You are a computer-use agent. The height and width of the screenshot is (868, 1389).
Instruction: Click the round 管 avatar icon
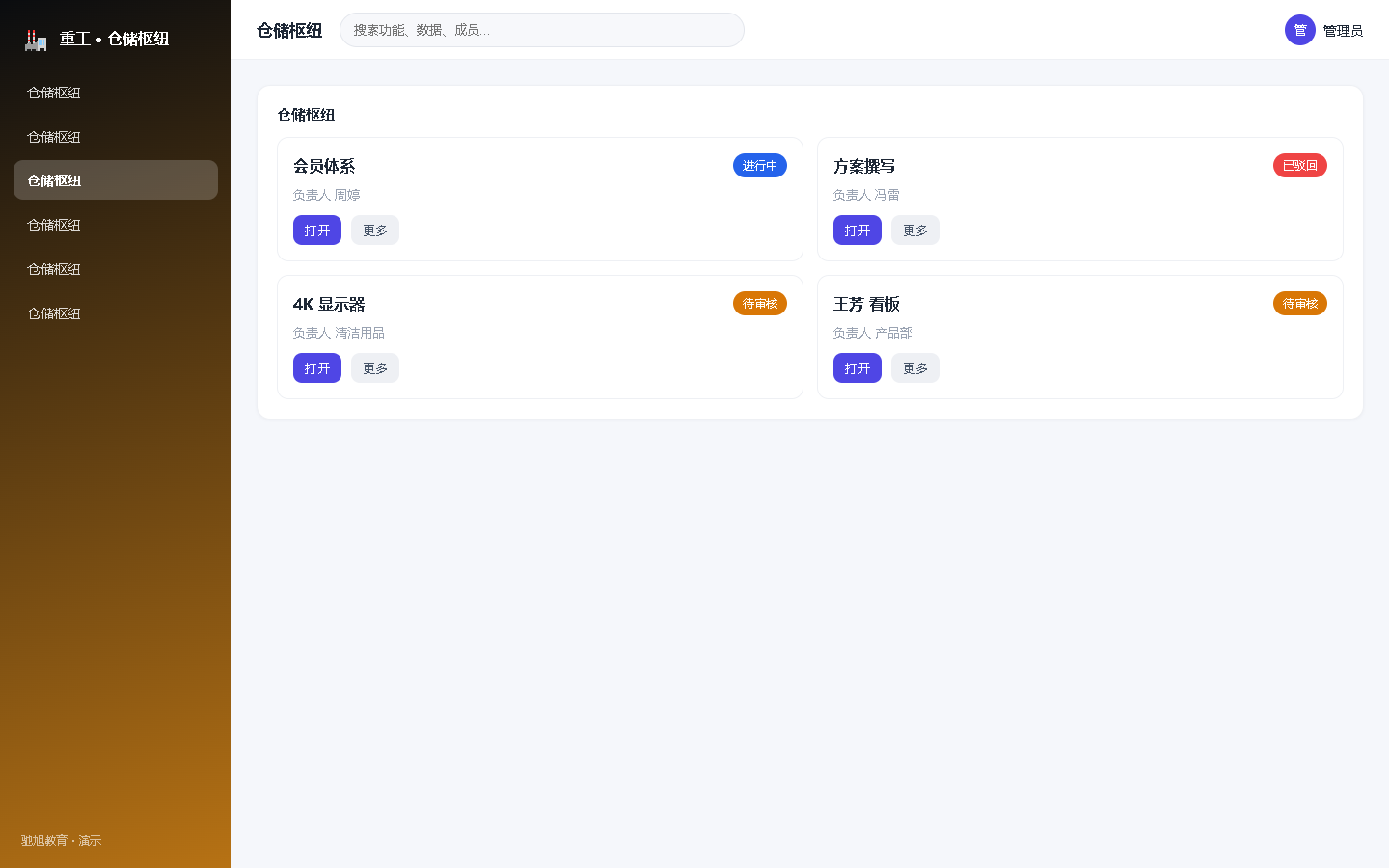[x=1300, y=30]
